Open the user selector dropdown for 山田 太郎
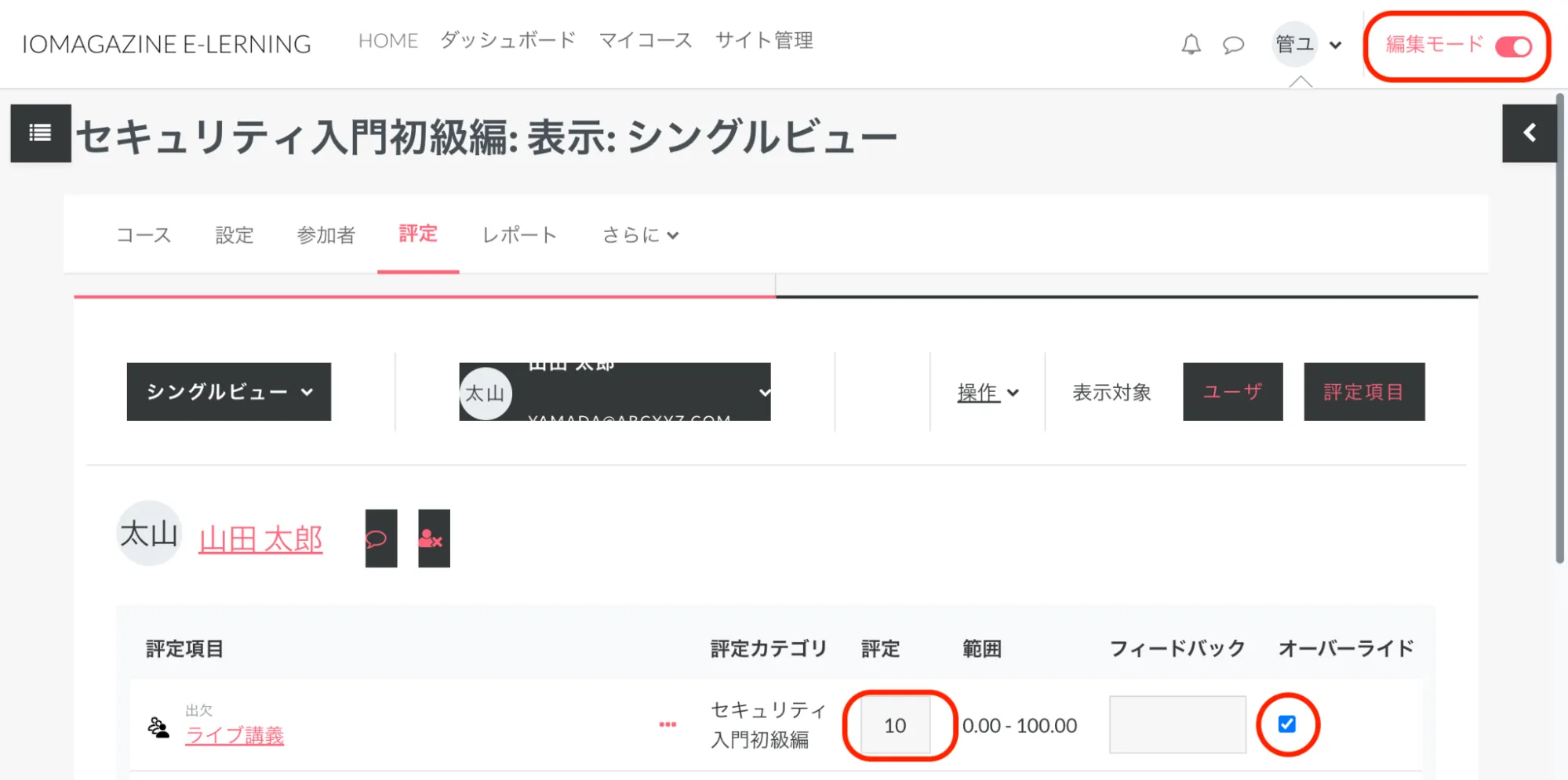 tap(614, 392)
